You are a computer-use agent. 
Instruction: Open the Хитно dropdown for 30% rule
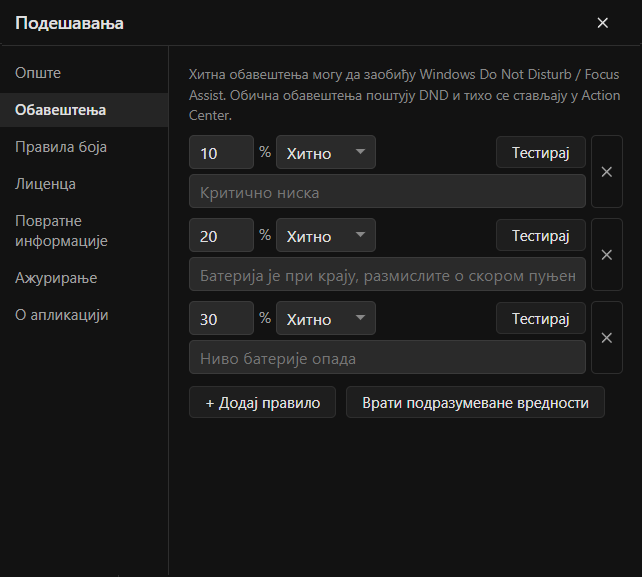point(326,318)
